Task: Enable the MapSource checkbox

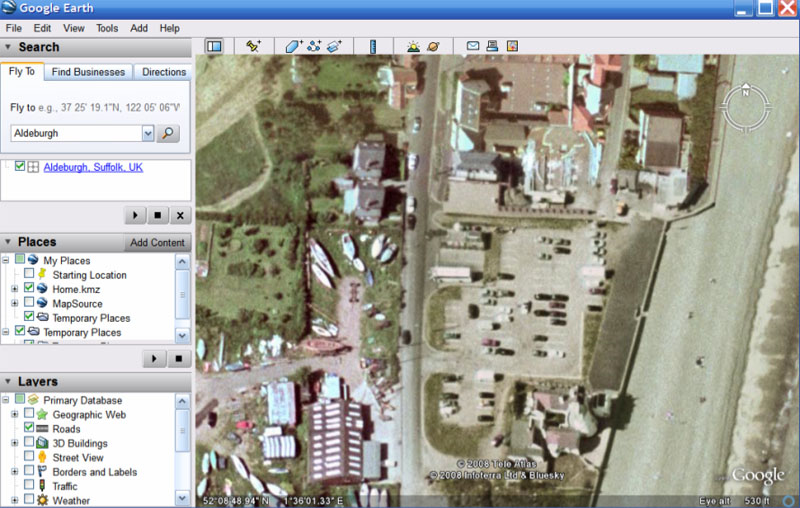Action: [29, 302]
